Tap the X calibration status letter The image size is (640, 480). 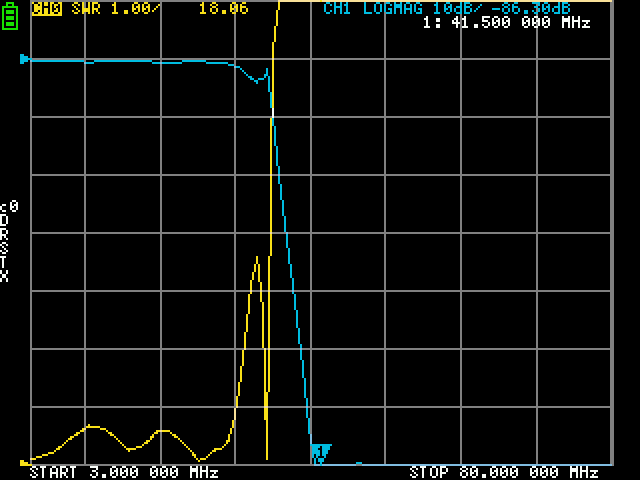(x=5, y=277)
